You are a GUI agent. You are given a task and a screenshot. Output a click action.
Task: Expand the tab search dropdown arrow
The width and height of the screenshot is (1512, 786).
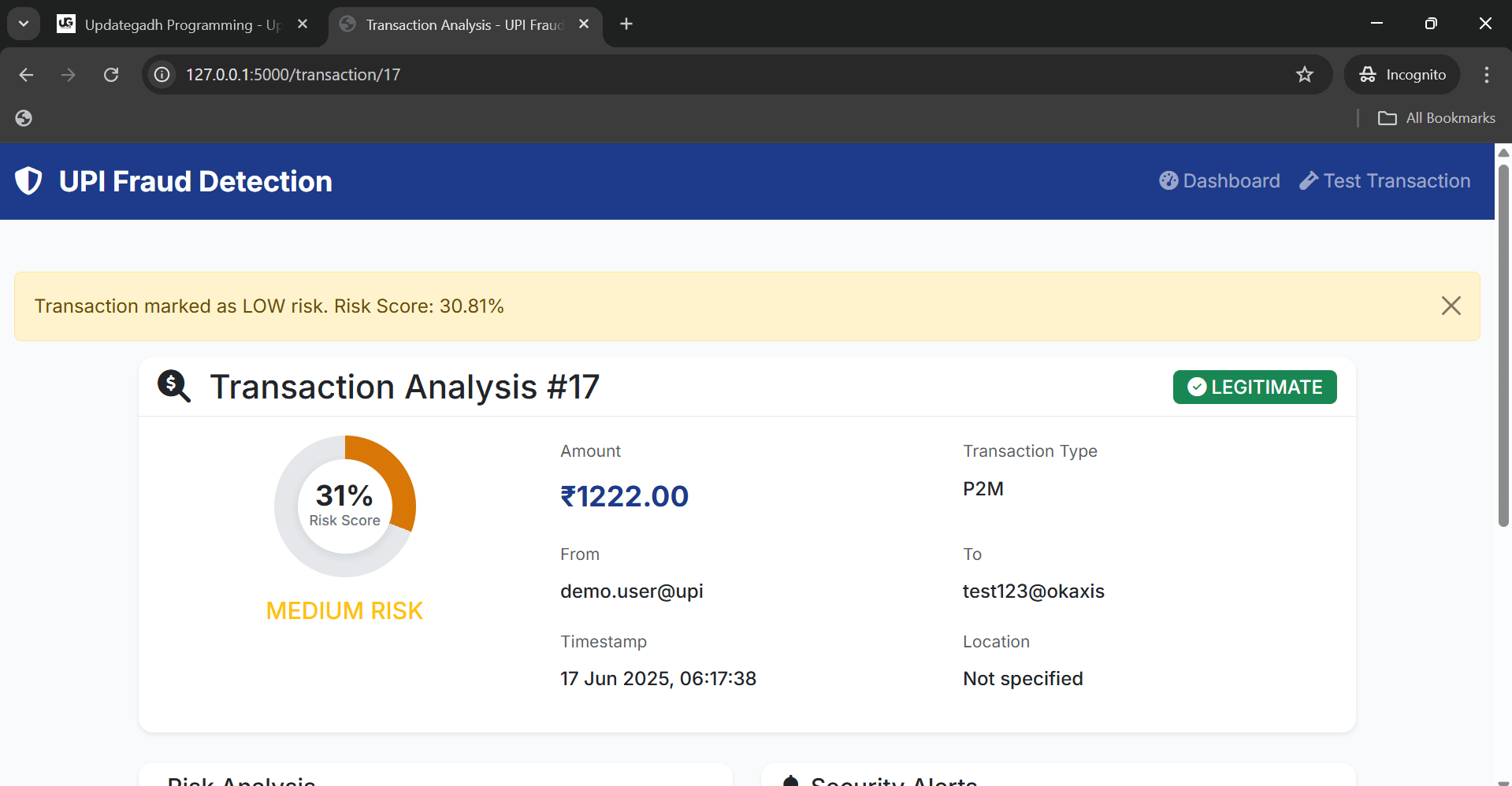click(24, 24)
